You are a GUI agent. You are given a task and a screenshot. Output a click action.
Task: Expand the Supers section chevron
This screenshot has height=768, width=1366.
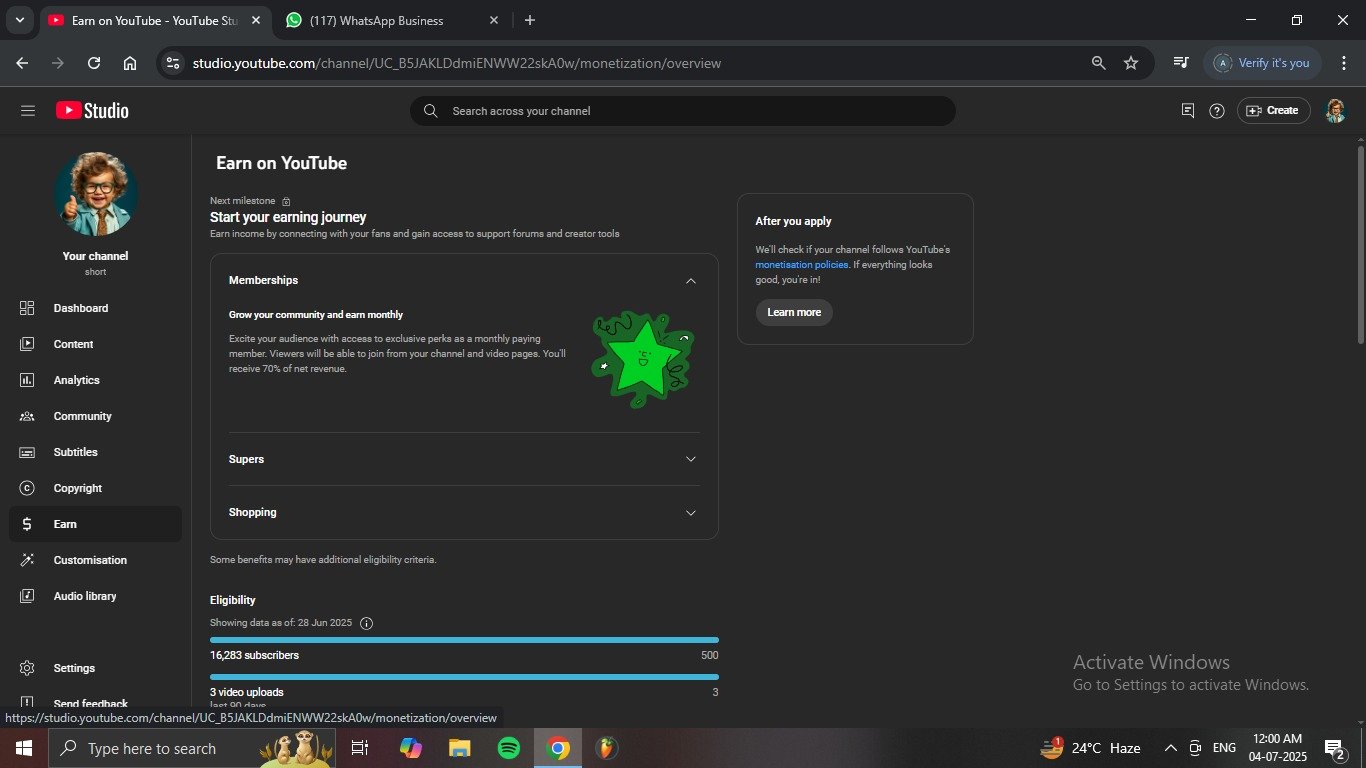(690, 459)
